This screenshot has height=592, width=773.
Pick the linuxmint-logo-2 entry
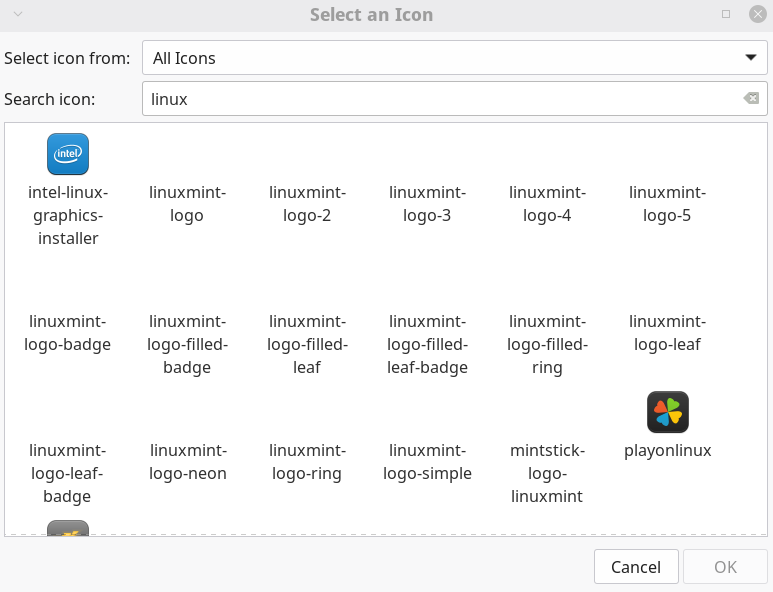coord(308,203)
